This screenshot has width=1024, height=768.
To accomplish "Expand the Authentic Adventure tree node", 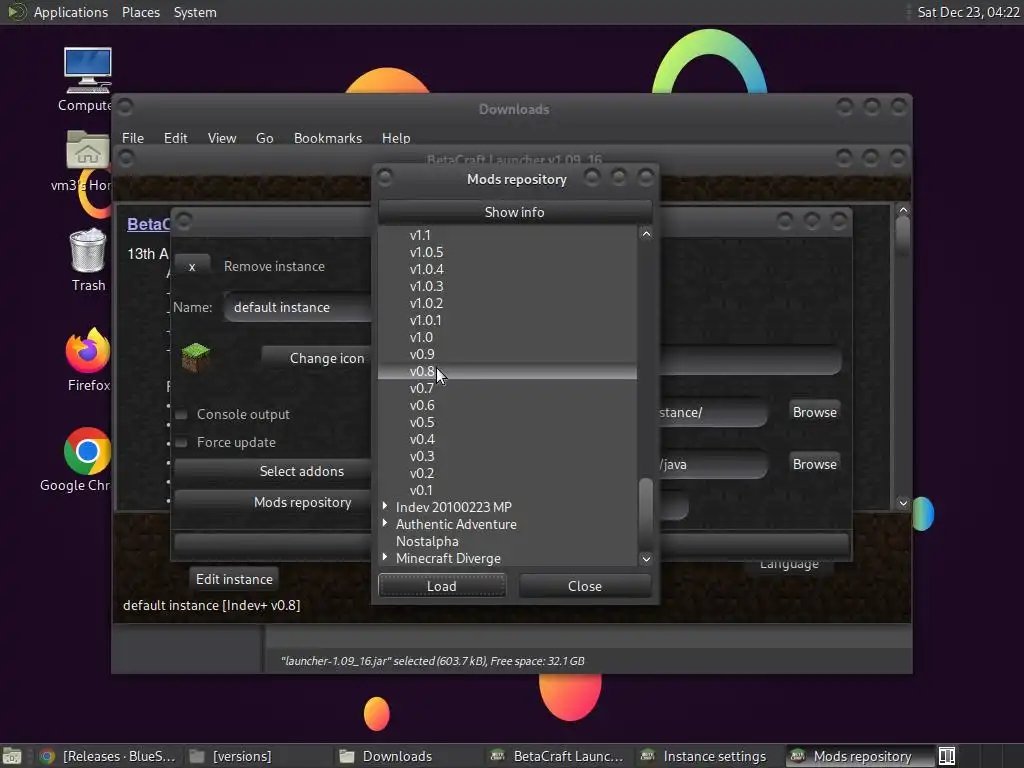I will pos(385,523).
